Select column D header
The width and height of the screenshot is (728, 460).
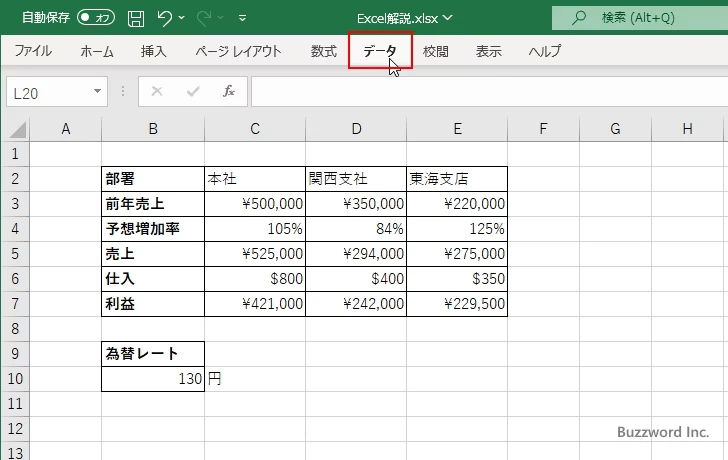(356, 129)
